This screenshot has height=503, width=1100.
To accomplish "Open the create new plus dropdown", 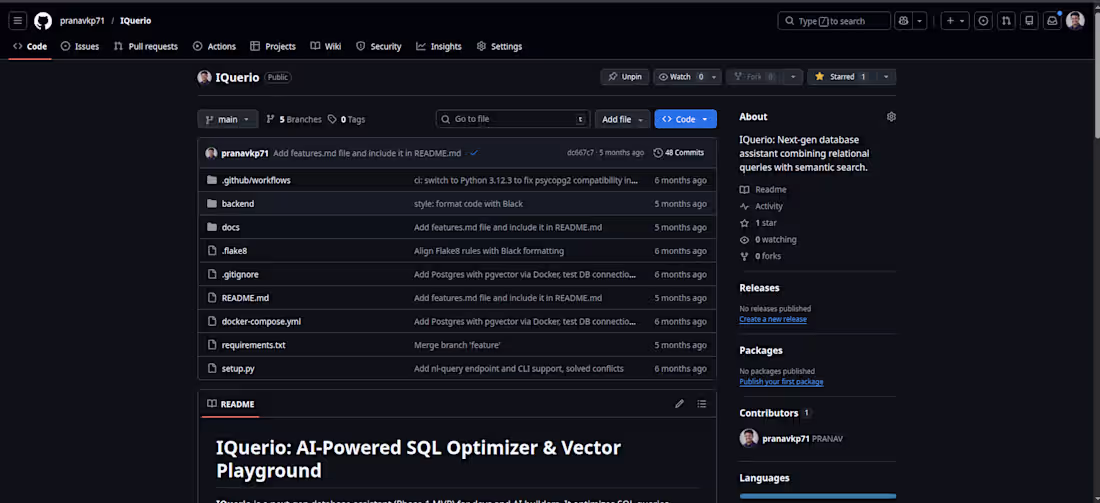I will [955, 21].
